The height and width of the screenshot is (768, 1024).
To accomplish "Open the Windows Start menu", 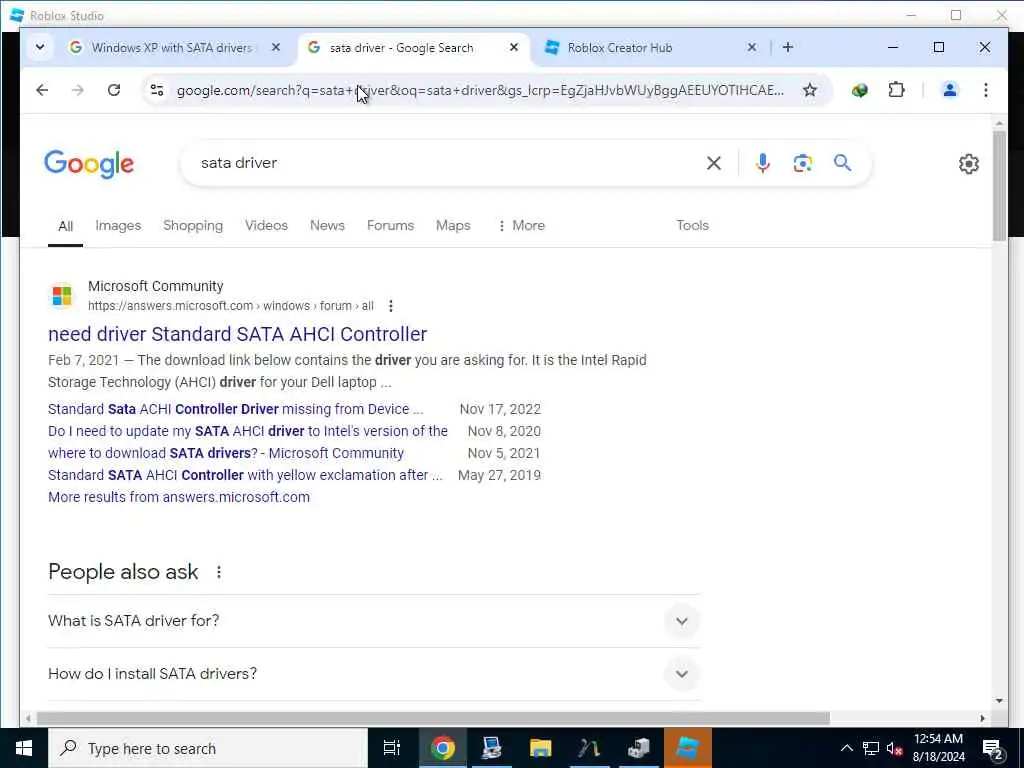I will tap(24, 748).
